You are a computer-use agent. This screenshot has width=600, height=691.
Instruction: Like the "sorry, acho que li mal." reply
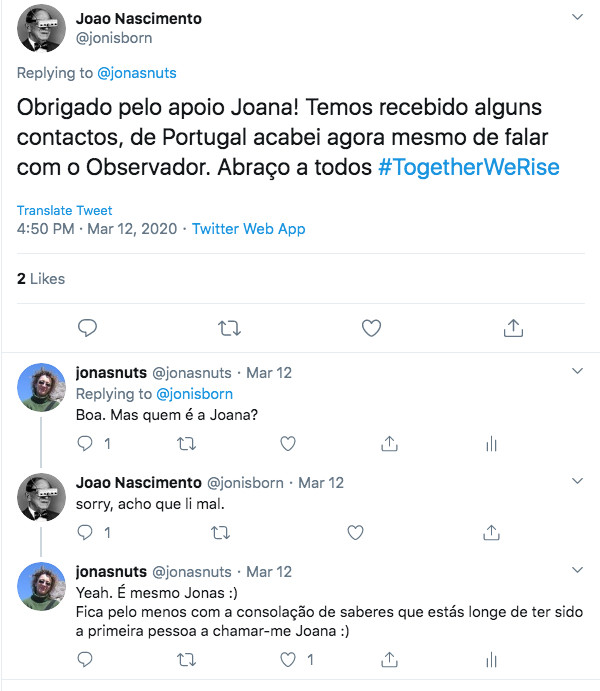tap(356, 532)
